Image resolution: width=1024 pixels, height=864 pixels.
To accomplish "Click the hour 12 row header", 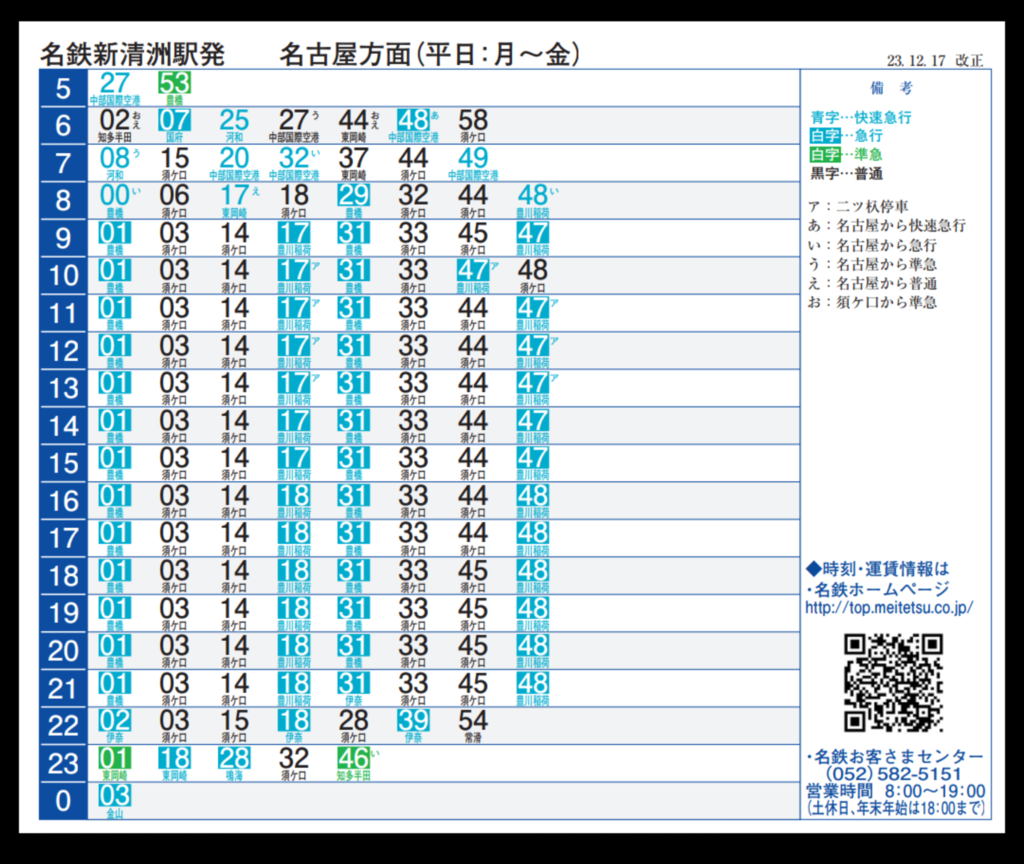I will pyautogui.click(x=63, y=351).
